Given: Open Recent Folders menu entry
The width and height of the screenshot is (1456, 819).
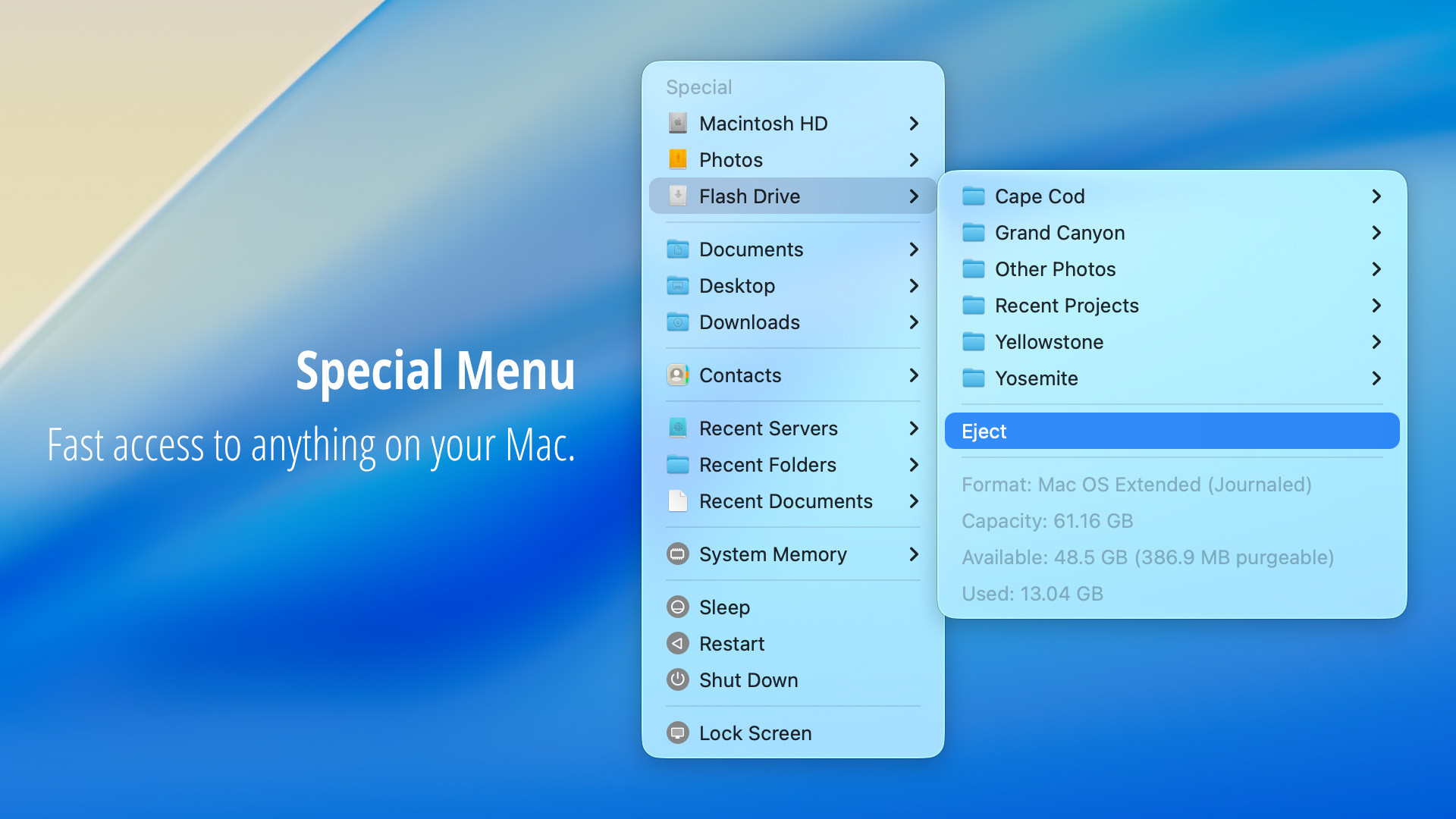Looking at the screenshot, I should [793, 464].
